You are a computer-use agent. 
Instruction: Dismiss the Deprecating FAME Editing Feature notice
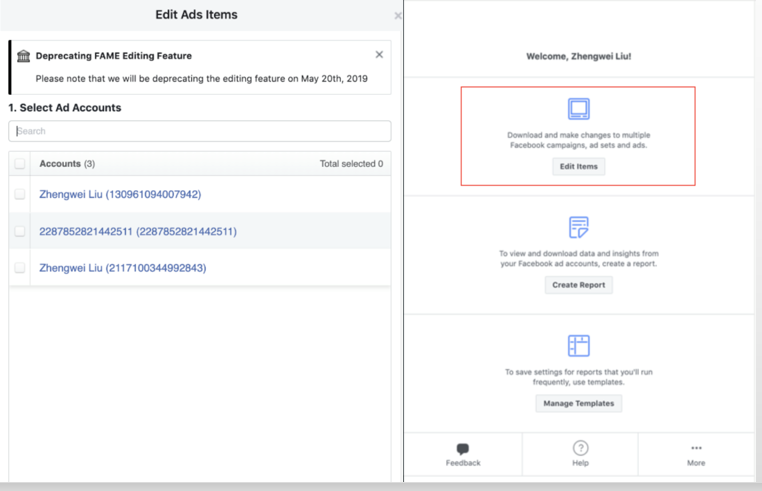coord(379,54)
